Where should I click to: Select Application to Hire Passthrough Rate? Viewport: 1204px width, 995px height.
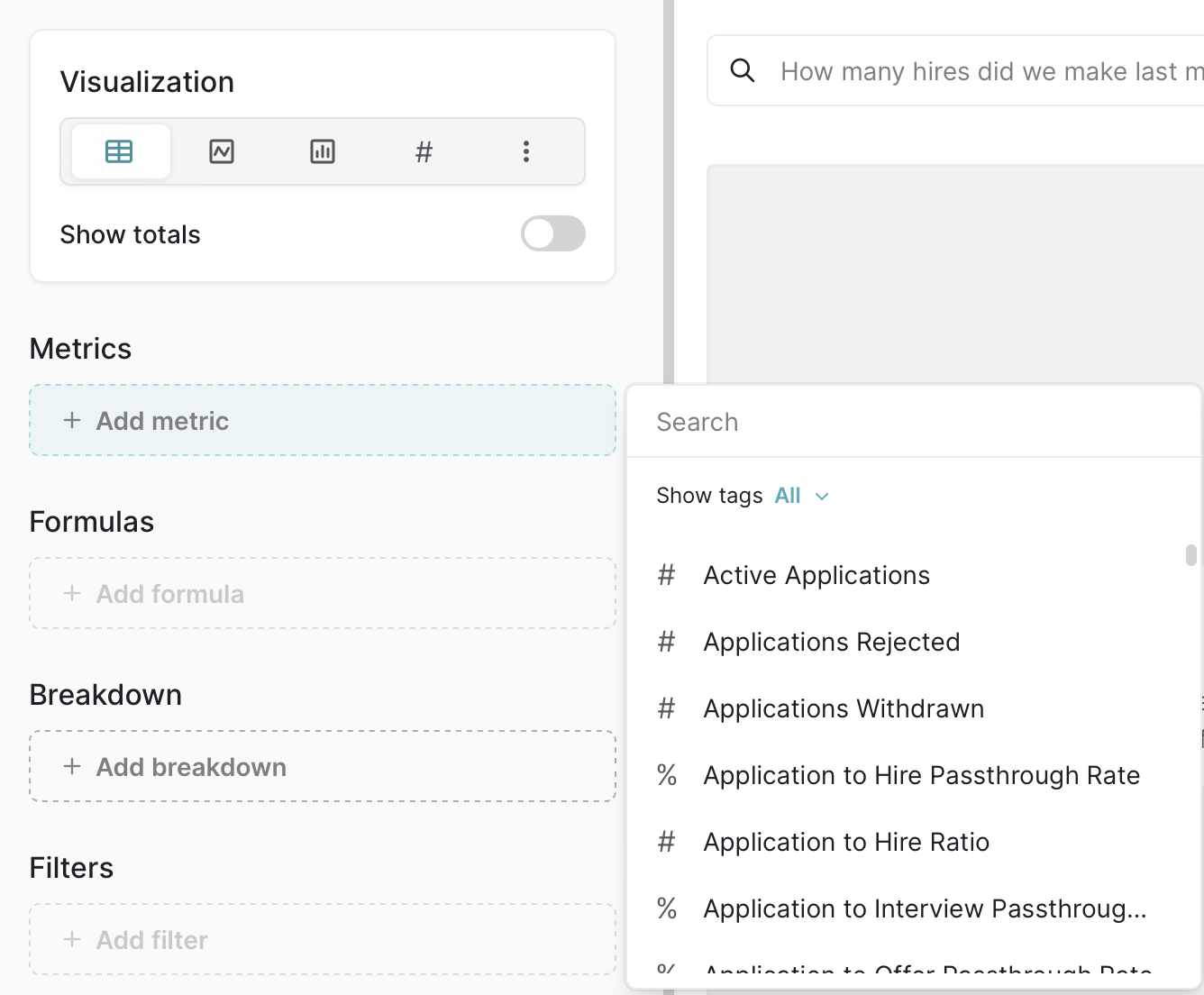coord(921,775)
